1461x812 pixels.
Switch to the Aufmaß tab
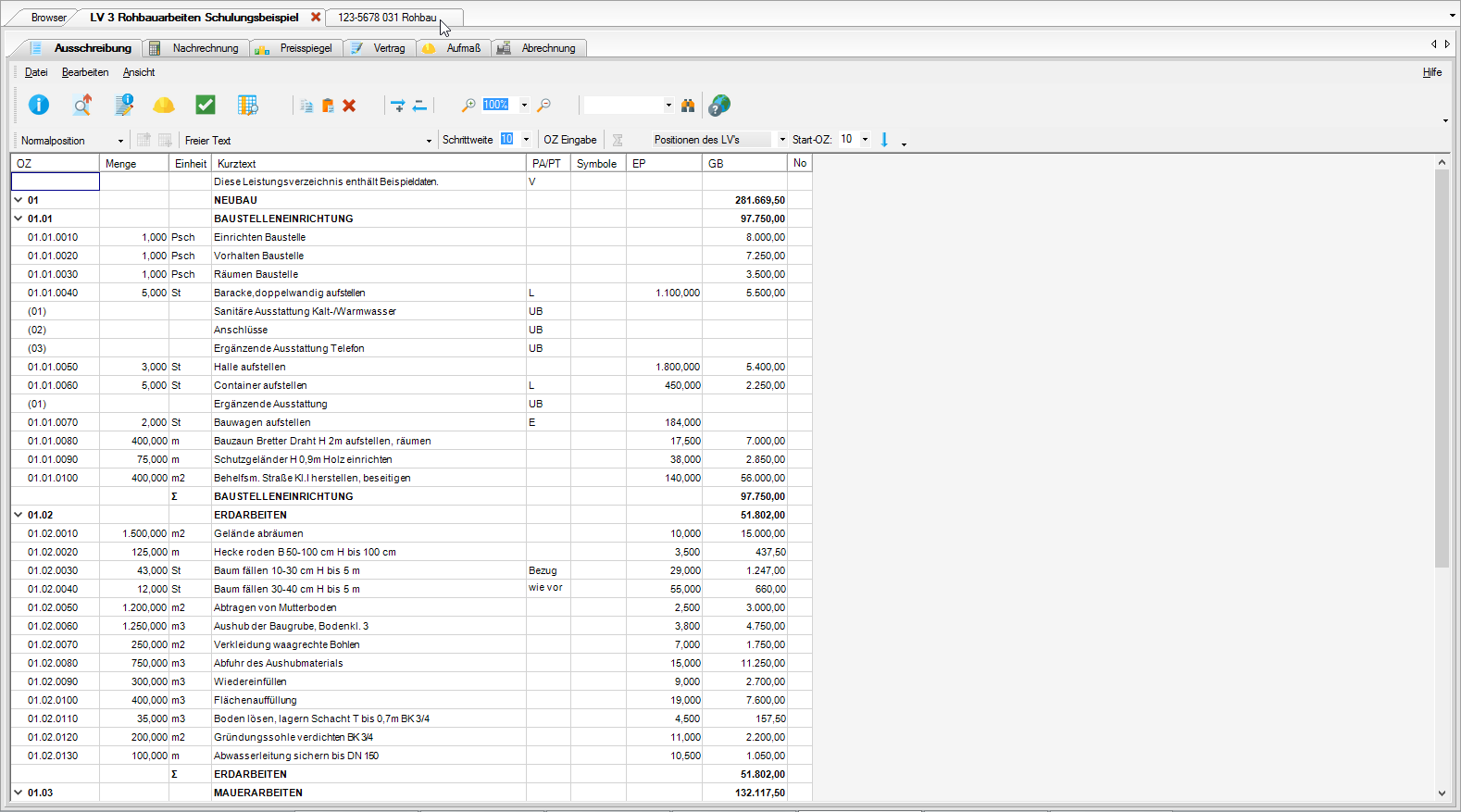[454, 48]
